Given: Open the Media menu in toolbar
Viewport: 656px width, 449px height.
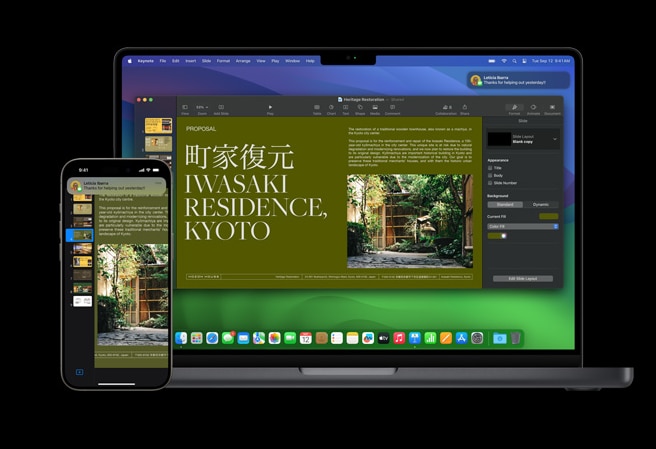Looking at the screenshot, I should 375,109.
